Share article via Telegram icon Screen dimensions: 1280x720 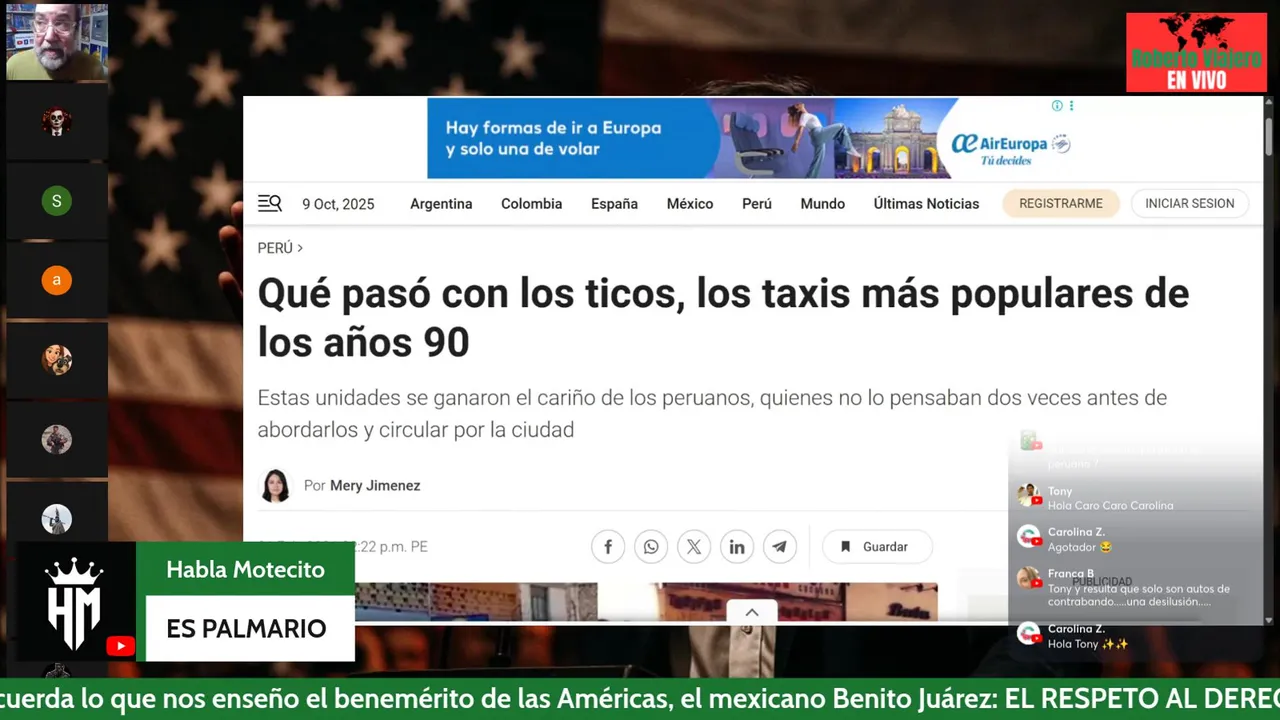(780, 547)
